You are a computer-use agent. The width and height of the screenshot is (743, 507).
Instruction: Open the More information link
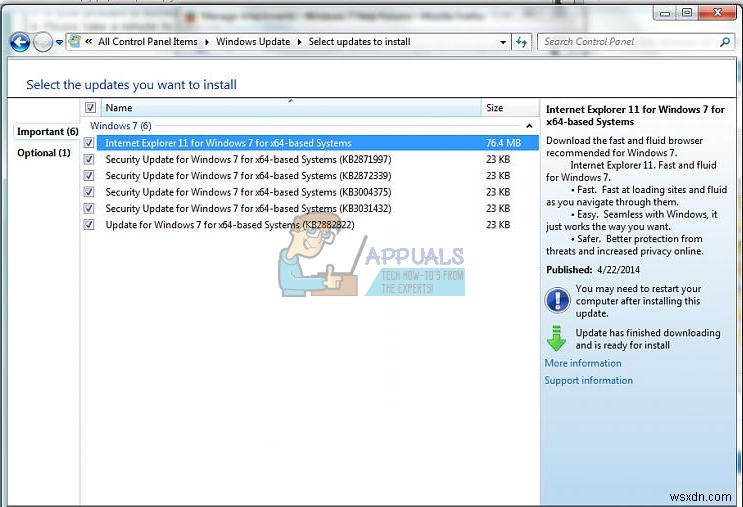click(583, 363)
